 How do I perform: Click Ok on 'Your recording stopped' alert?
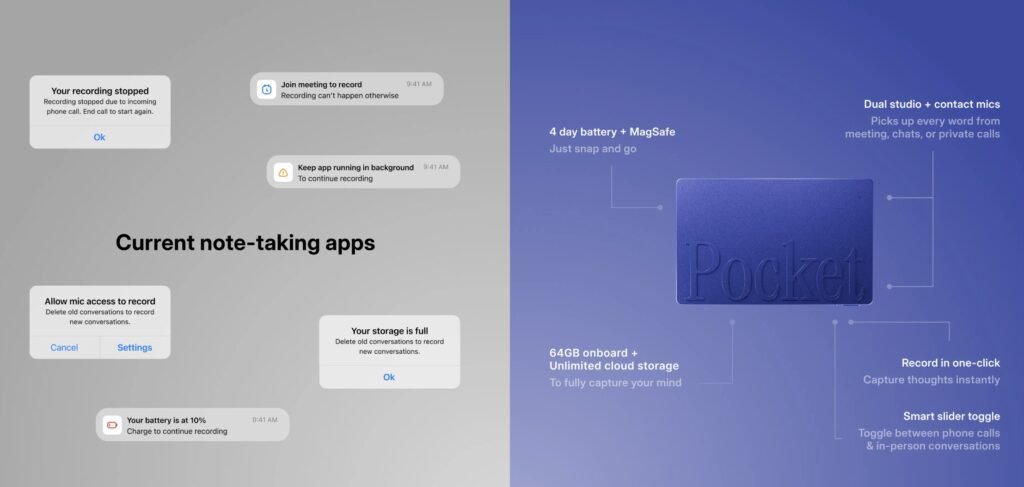[99, 137]
